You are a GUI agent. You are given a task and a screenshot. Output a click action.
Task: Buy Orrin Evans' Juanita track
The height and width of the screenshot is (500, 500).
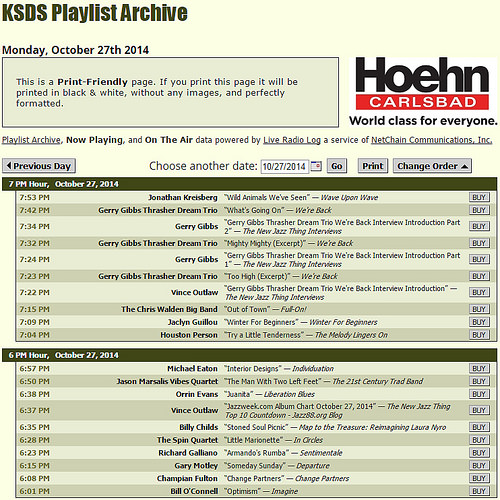(x=479, y=394)
